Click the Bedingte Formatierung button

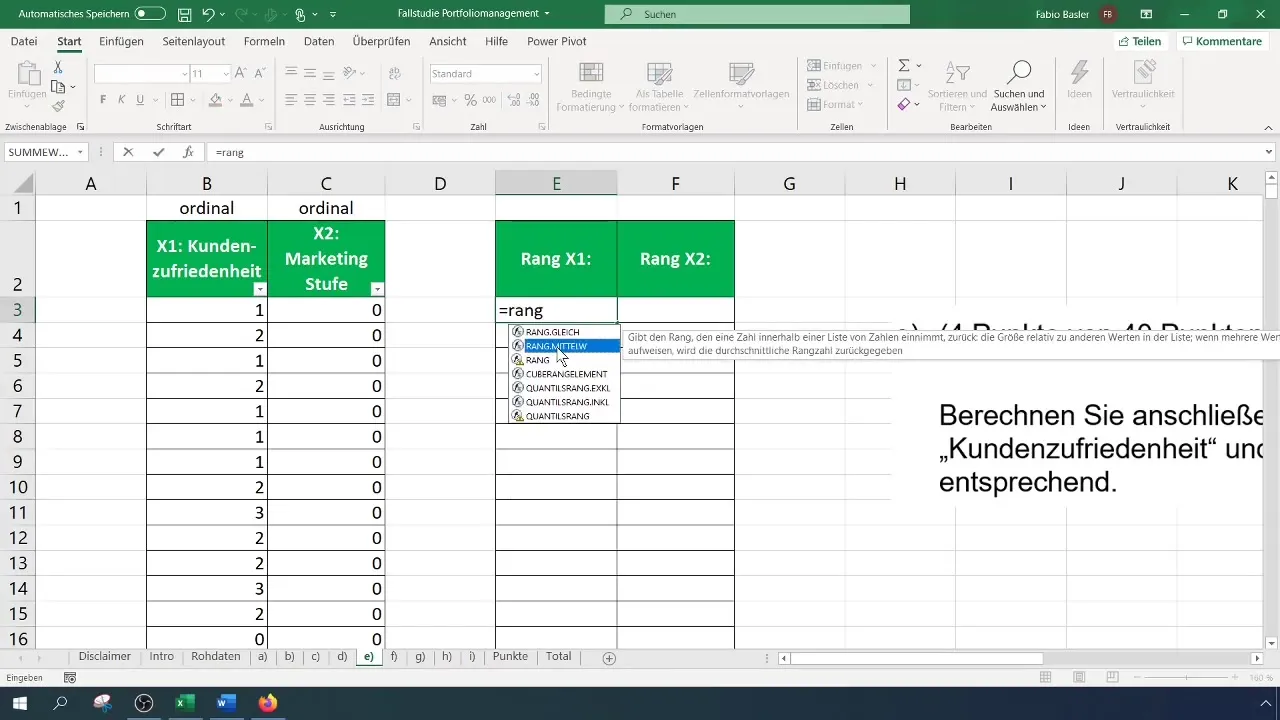592,87
